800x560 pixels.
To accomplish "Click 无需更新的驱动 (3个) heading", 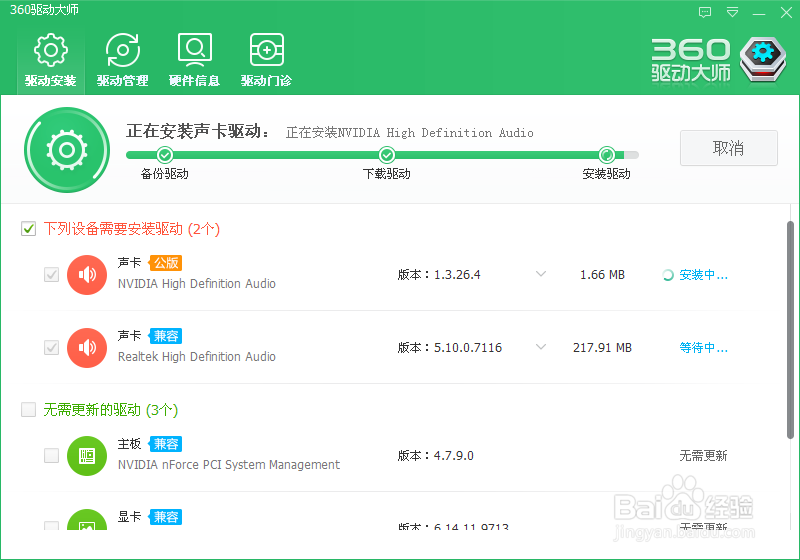I will click(111, 410).
